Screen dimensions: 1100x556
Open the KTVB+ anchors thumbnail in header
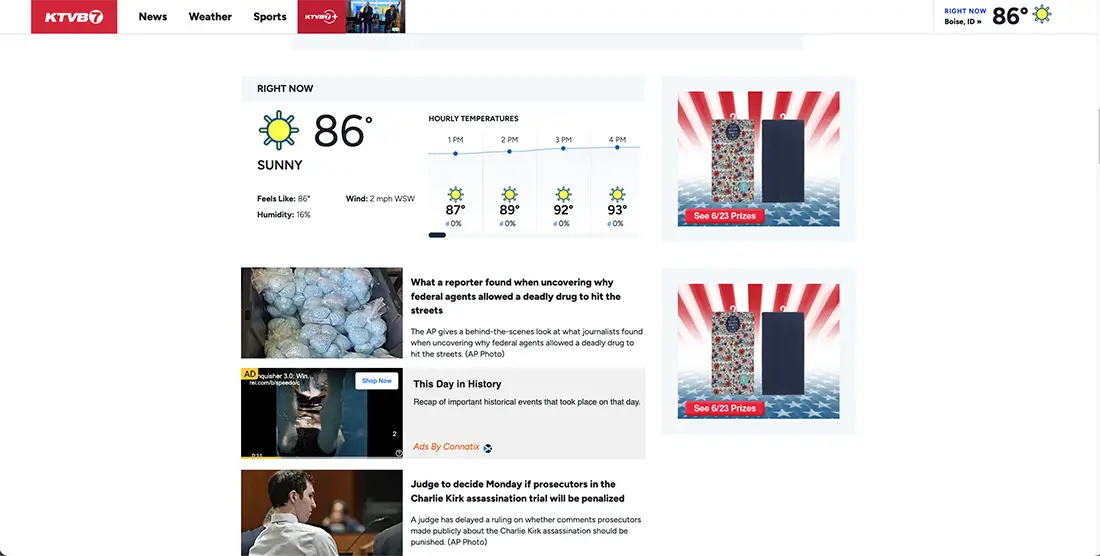click(x=376, y=17)
